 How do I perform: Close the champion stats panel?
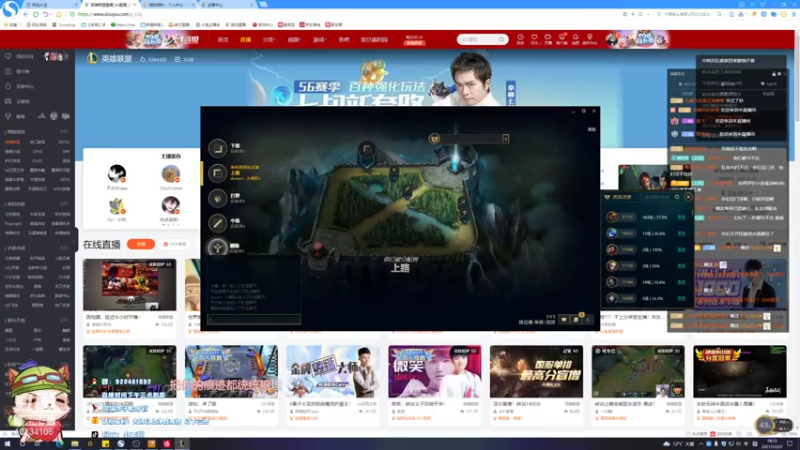688,197
